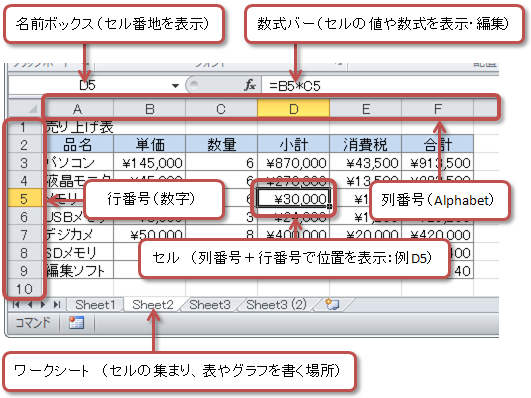Click the quantity 6 cell in パソコン row
Image resolution: width=531 pixels, height=398 pixels.
coord(221,163)
